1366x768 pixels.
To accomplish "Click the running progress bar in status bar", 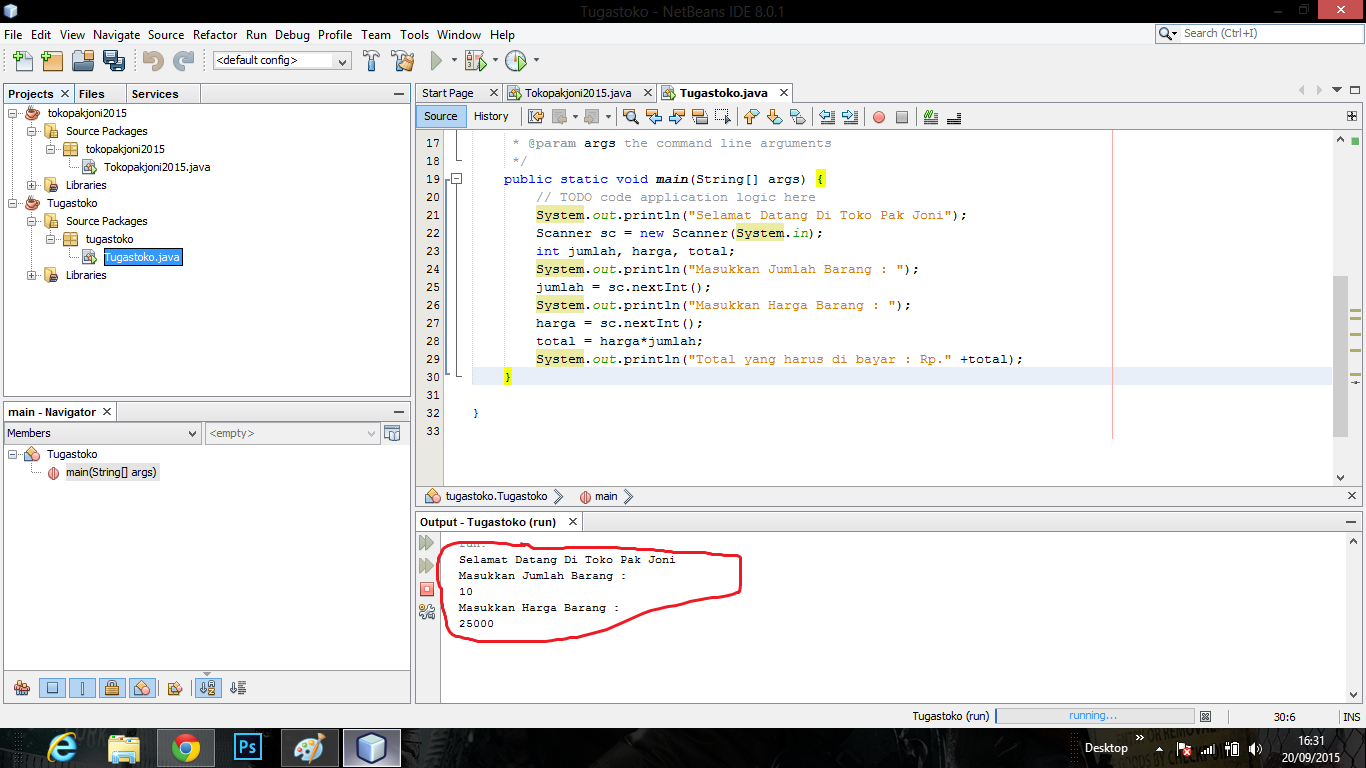I will point(1095,716).
